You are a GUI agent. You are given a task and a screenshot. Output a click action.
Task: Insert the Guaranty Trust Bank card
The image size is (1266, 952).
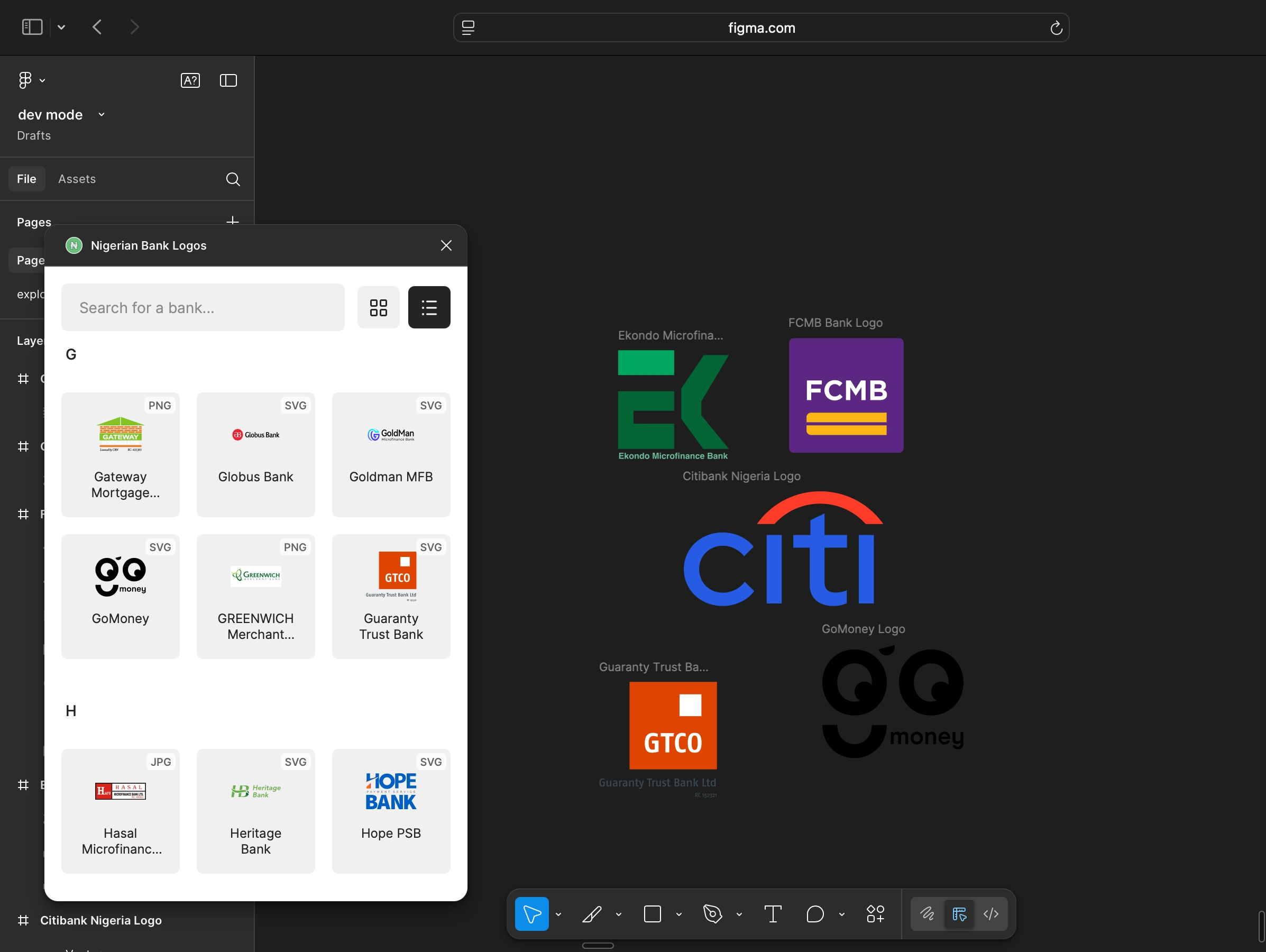[x=391, y=597]
